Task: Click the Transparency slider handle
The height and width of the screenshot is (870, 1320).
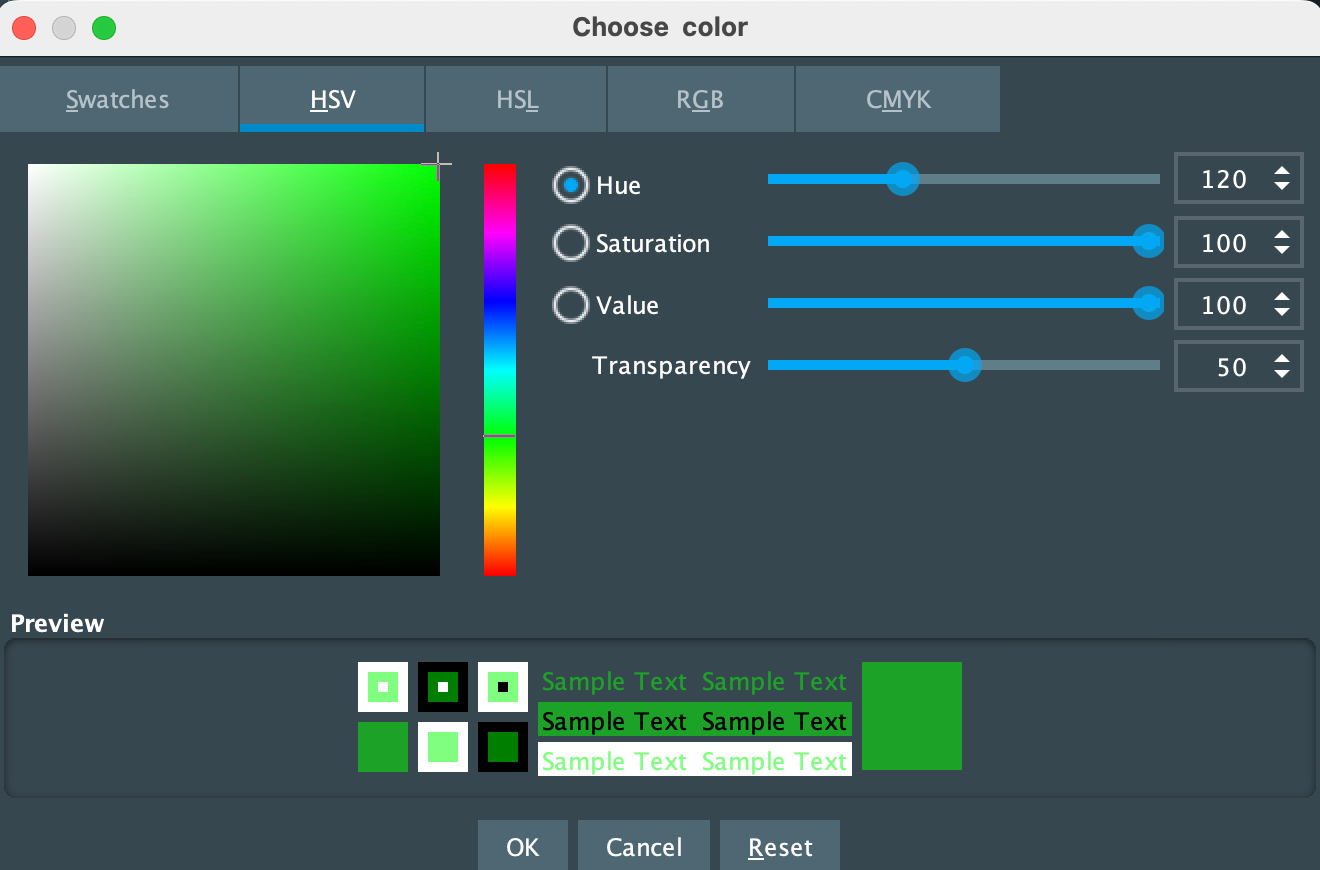Action: [964, 366]
